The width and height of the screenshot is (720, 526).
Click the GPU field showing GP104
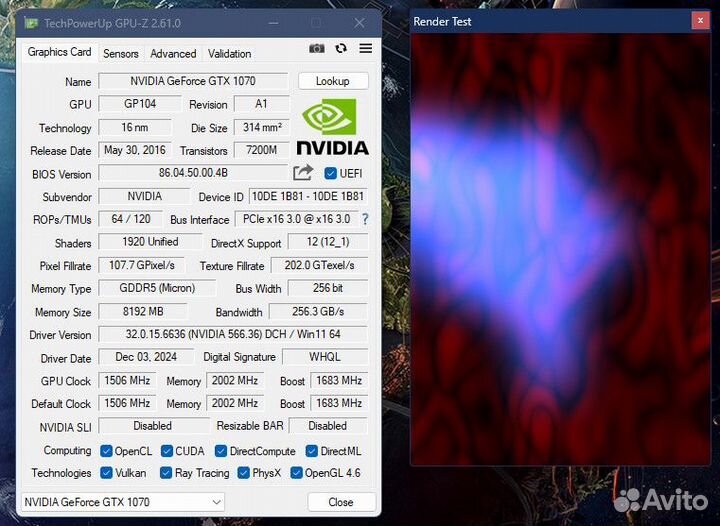(140, 104)
